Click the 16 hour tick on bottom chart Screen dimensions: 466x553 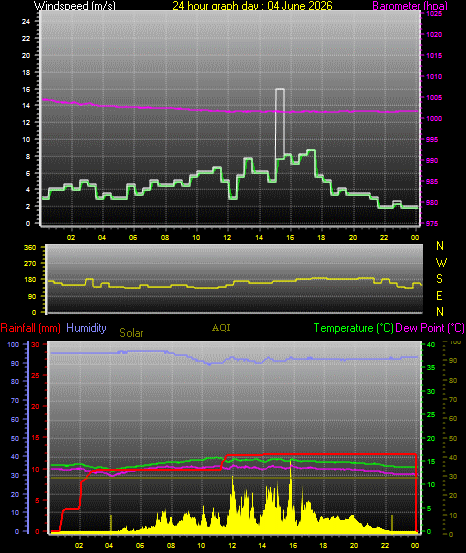(x=293, y=545)
